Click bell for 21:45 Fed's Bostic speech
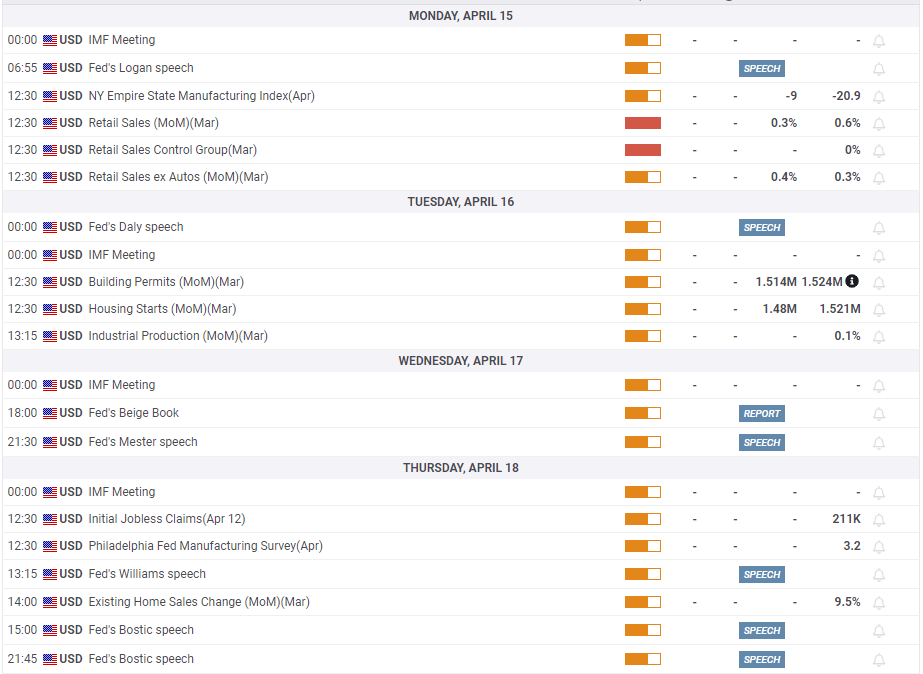The image size is (923, 674). click(x=879, y=660)
